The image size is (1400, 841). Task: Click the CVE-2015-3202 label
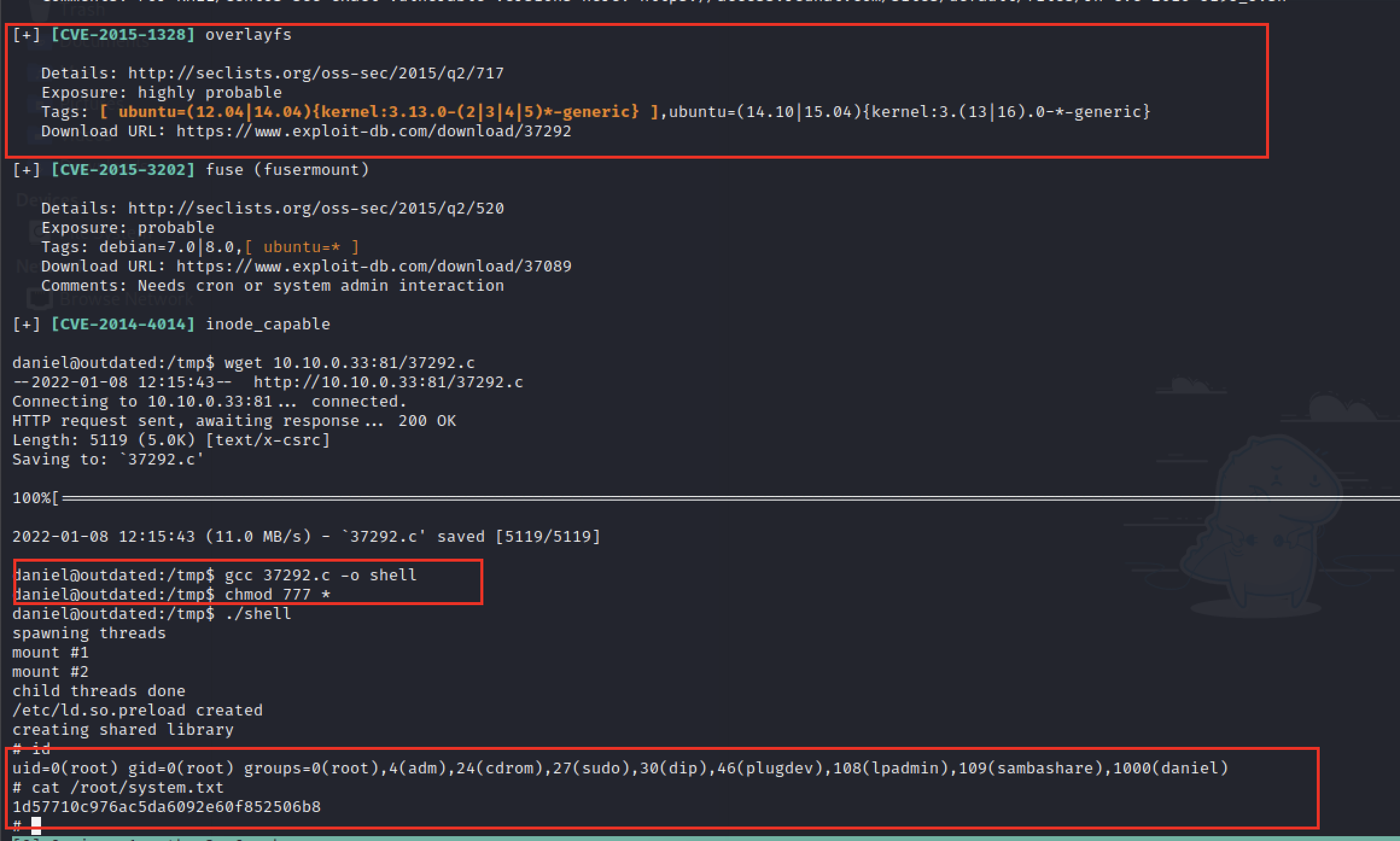[123, 170]
